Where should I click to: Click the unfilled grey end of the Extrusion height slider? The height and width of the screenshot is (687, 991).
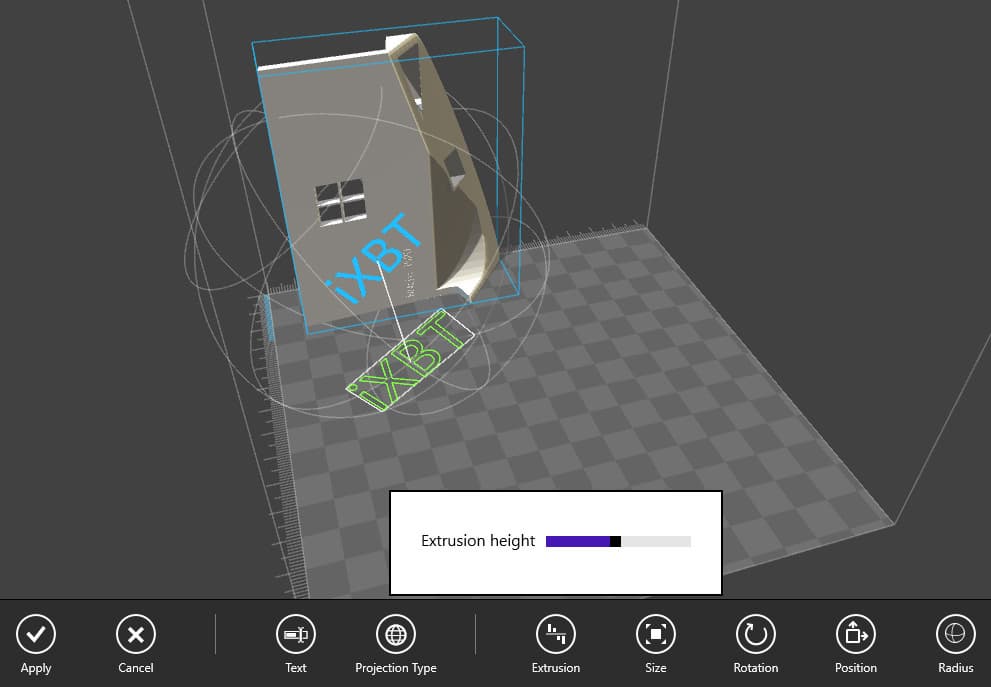pos(655,541)
